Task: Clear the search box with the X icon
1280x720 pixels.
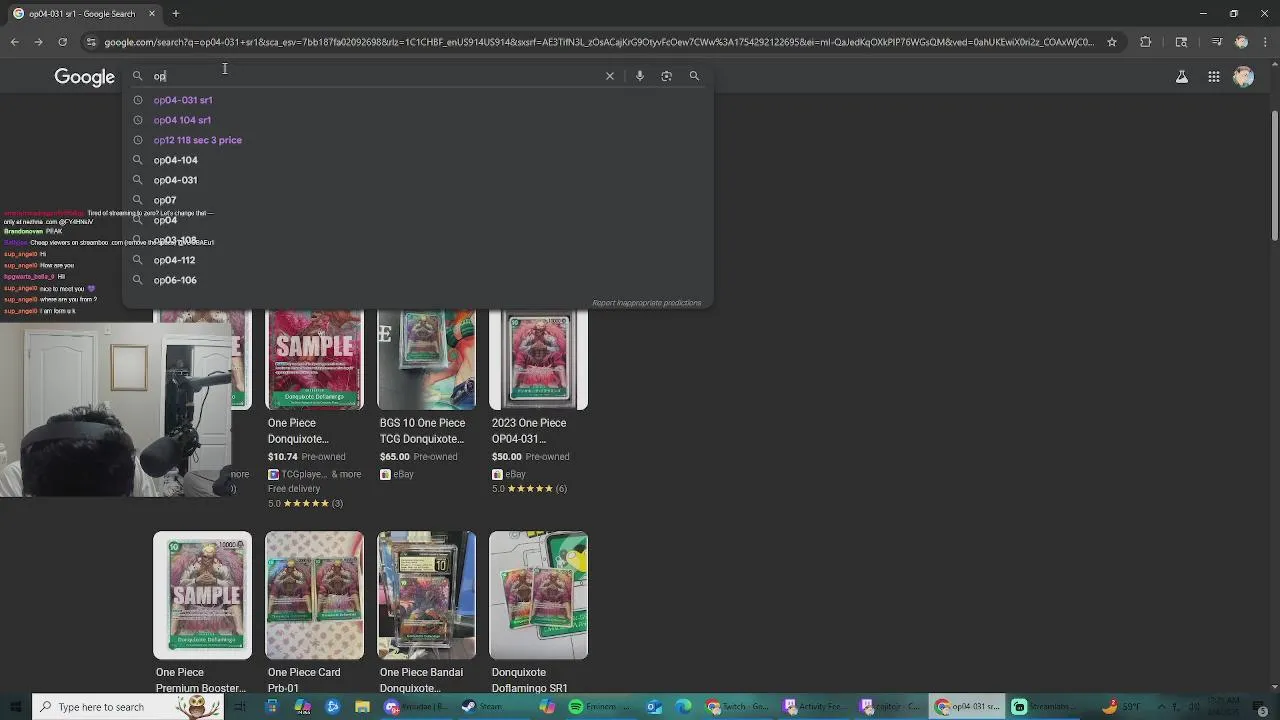Action: tap(610, 76)
